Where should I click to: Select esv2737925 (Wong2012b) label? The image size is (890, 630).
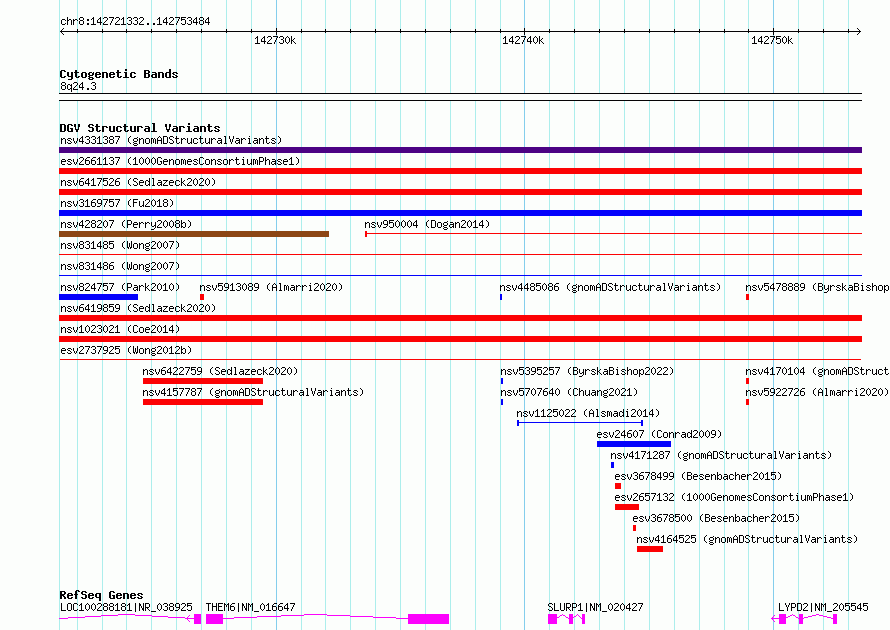[126, 350]
